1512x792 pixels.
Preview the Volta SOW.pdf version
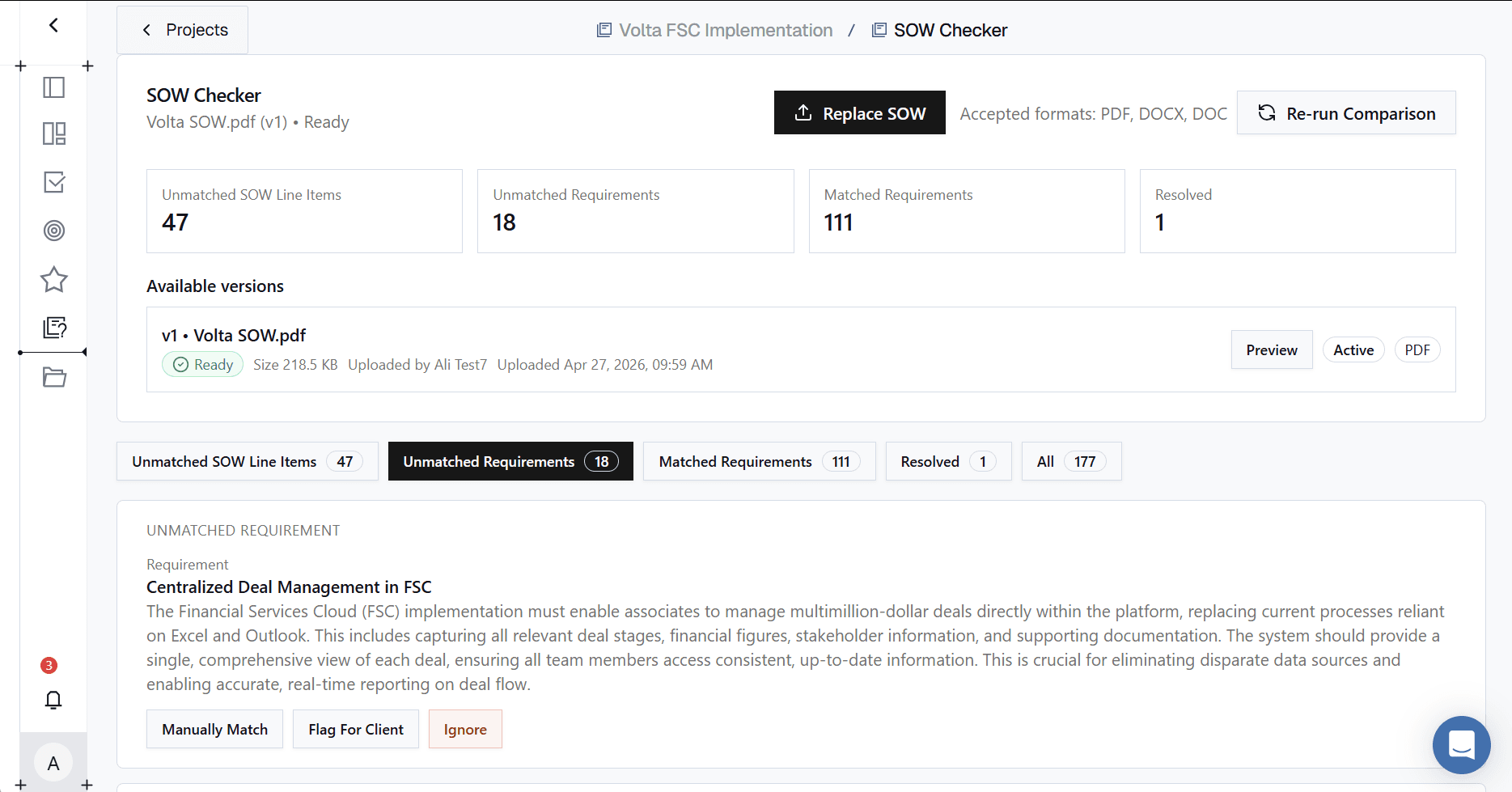[x=1272, y=349]
